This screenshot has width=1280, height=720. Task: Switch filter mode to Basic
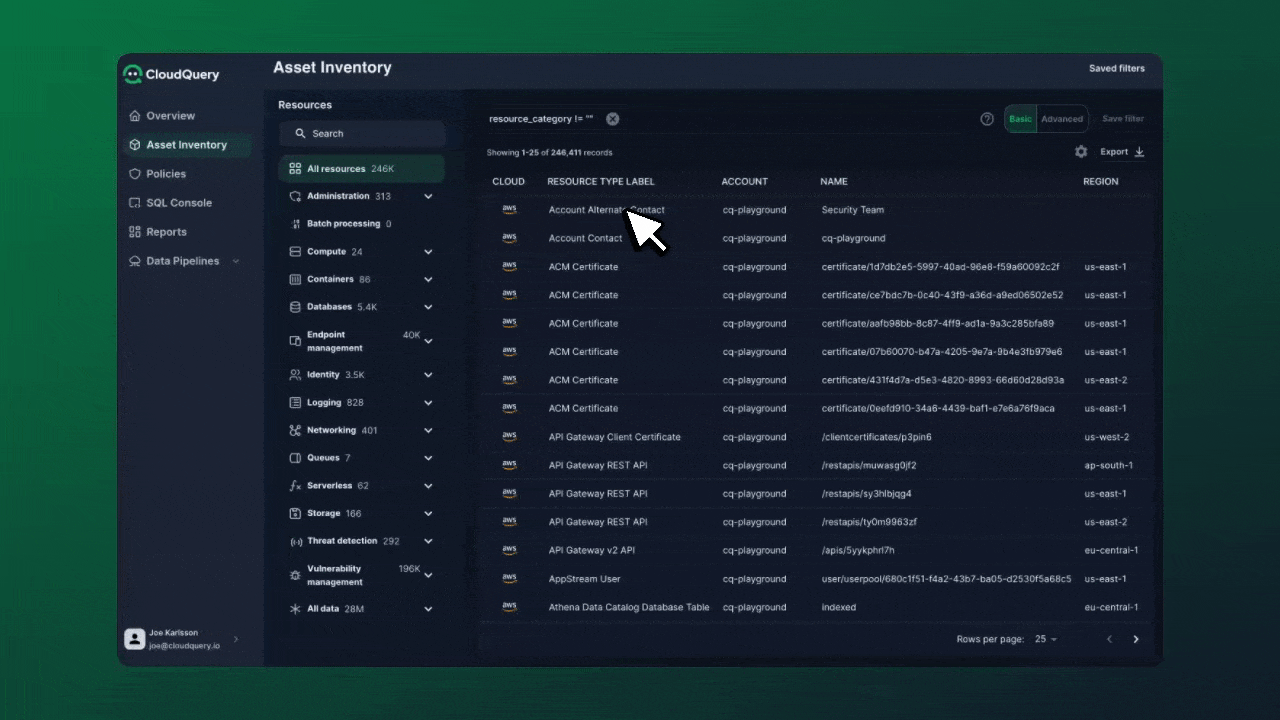point(1020,119)
